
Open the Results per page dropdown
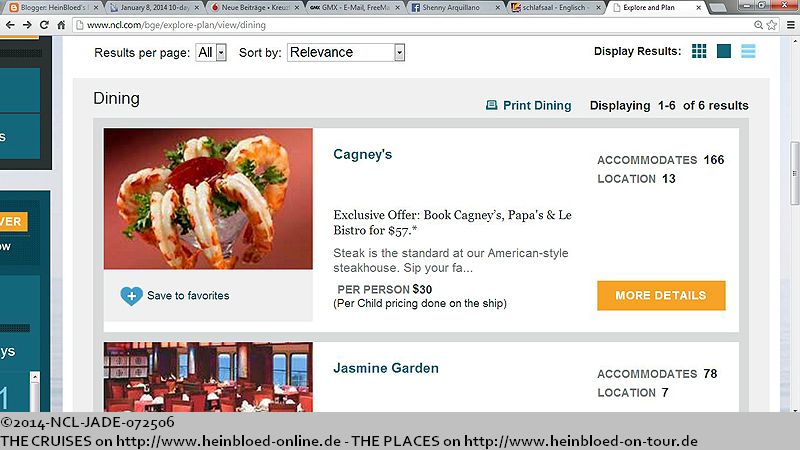(211, 53)
